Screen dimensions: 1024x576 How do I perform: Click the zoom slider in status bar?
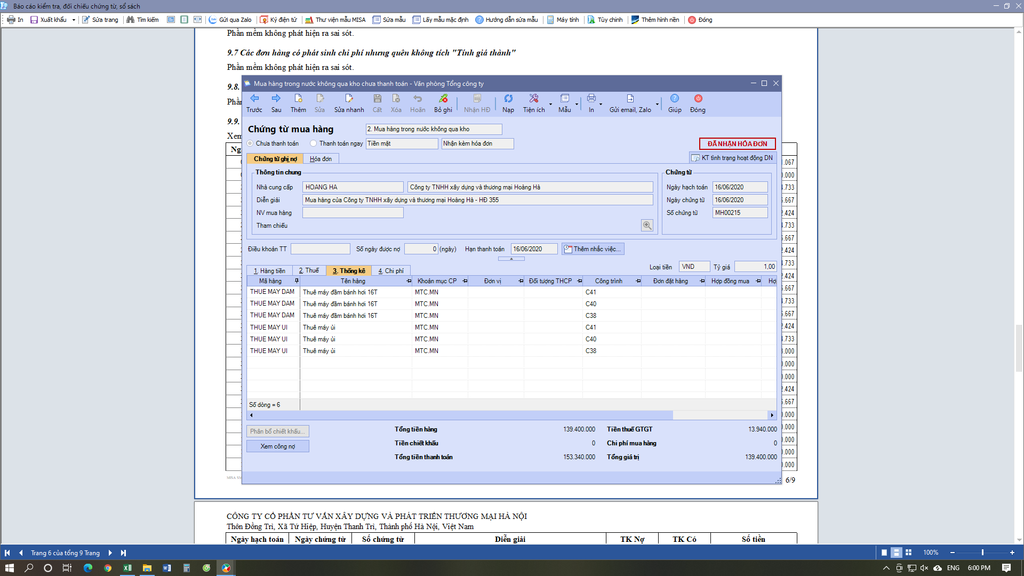(982, 552)
